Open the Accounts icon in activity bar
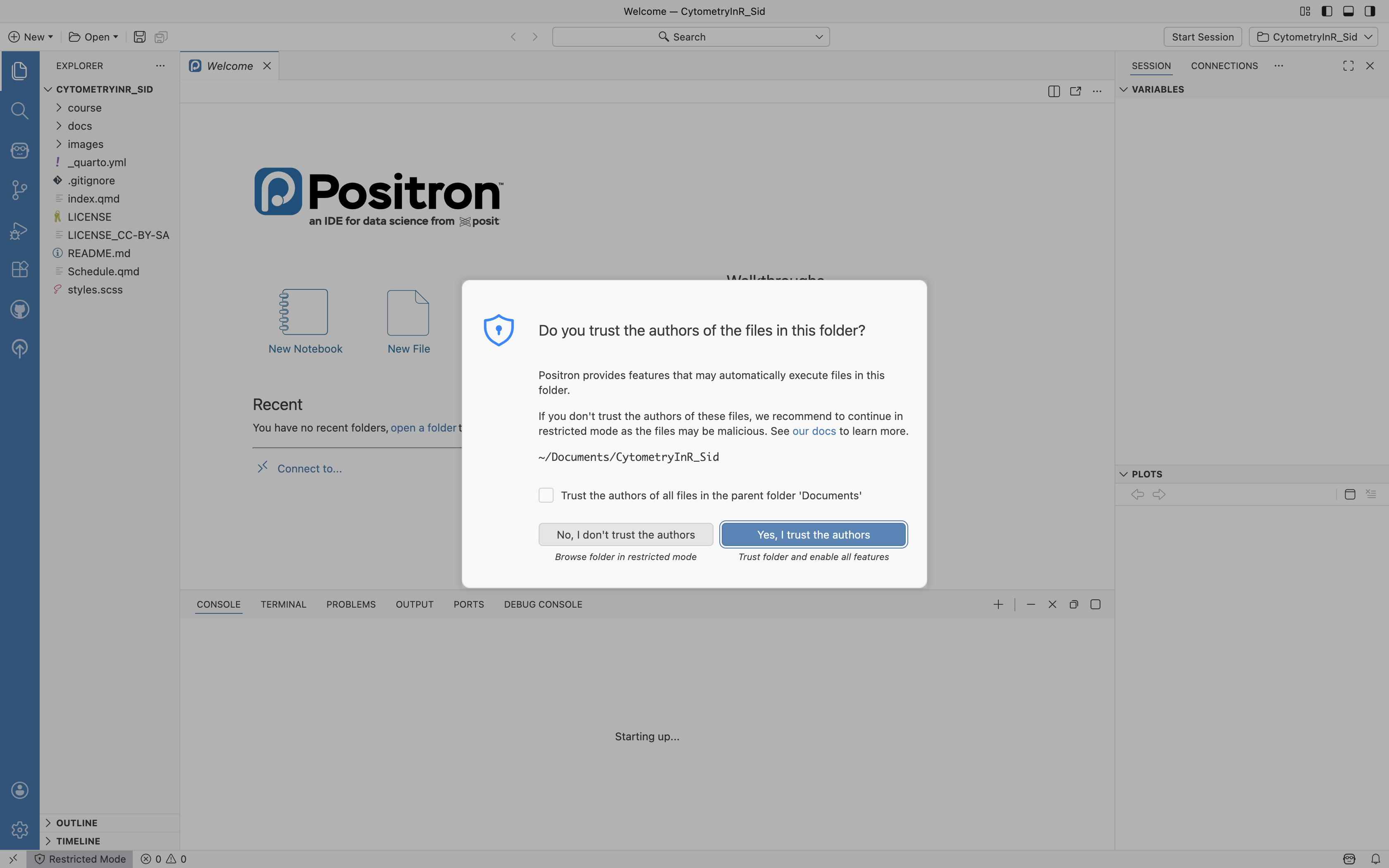 [x=19, y=790]
